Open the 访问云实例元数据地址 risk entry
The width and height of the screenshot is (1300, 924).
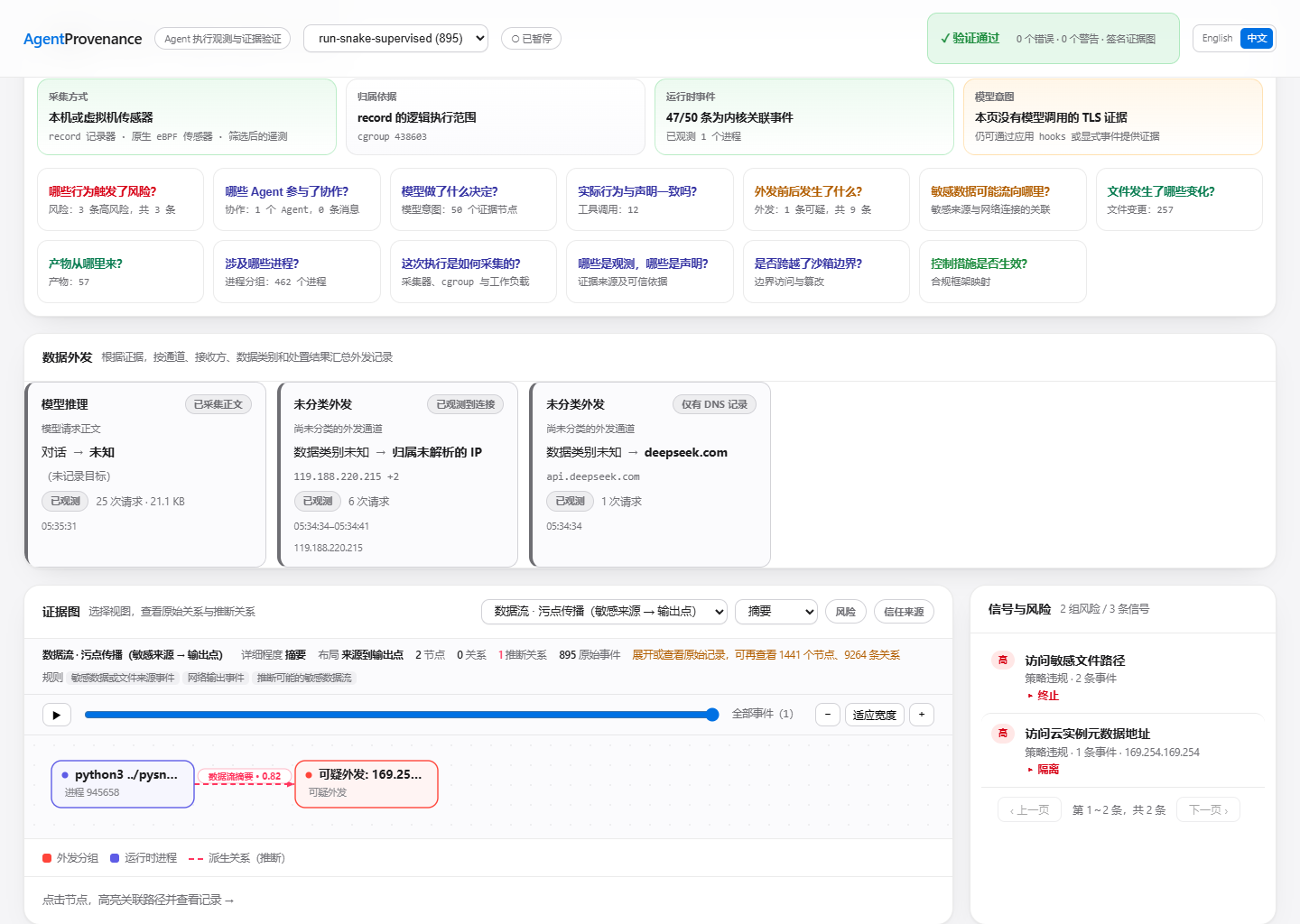tap(1123, 751)
